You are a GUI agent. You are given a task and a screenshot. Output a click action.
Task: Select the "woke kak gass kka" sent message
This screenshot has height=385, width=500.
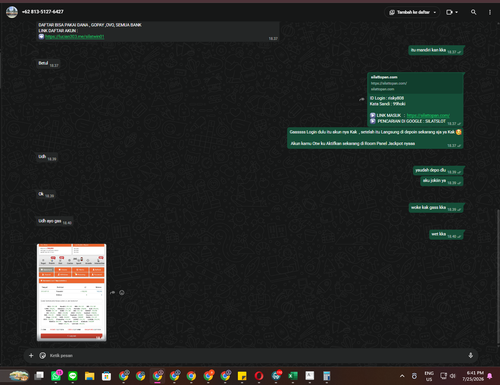tap(436, 208)
